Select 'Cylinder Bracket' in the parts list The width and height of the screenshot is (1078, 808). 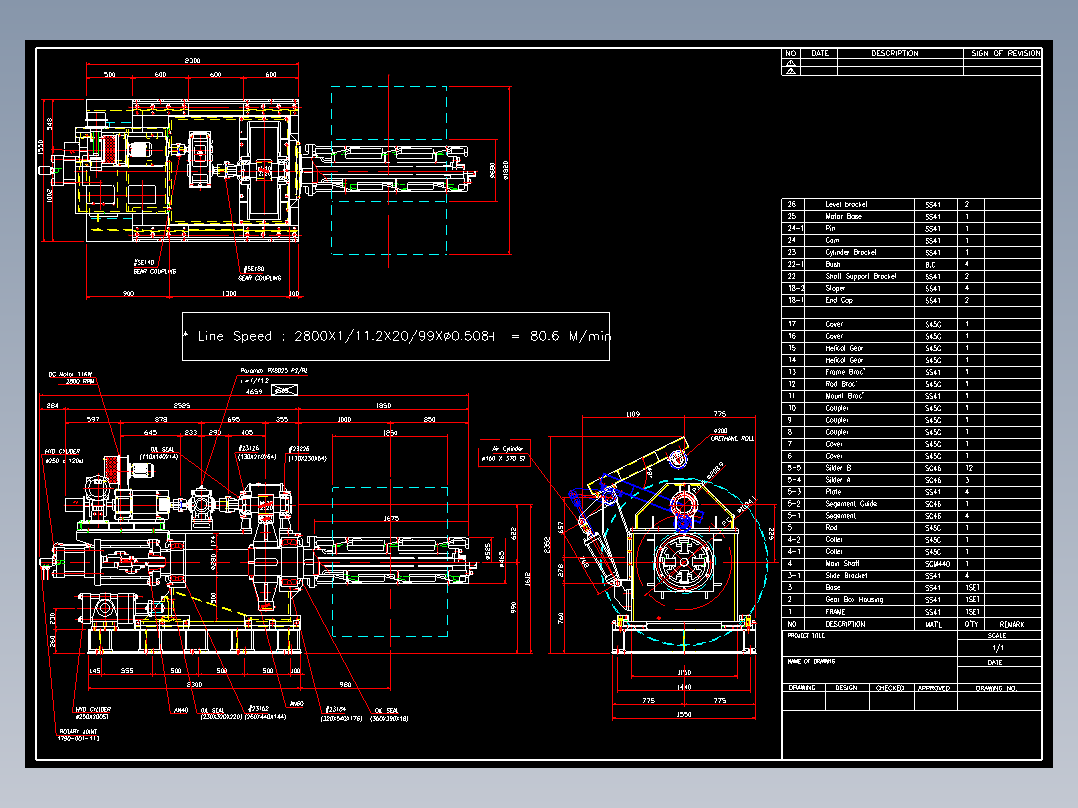(850, 252)
